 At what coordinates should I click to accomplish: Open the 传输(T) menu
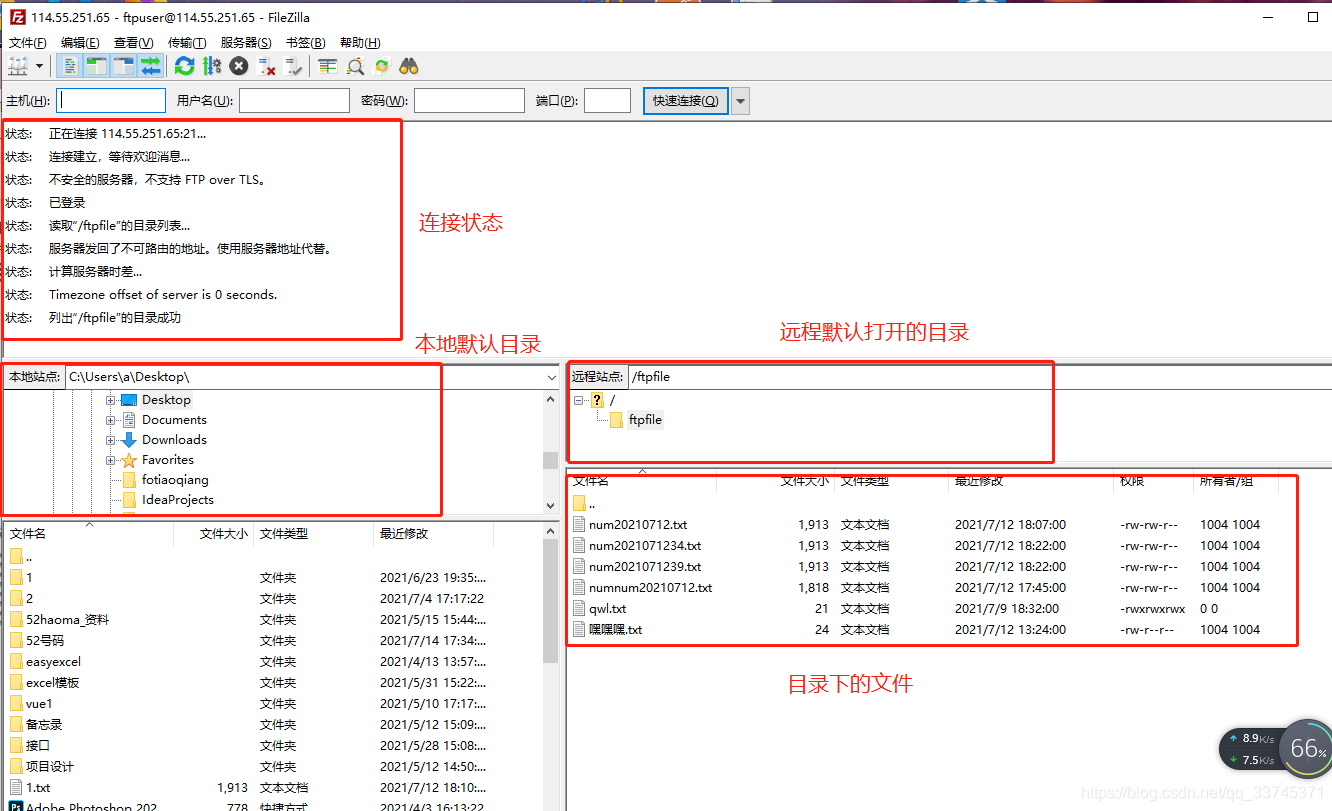(x=187, y=43)
